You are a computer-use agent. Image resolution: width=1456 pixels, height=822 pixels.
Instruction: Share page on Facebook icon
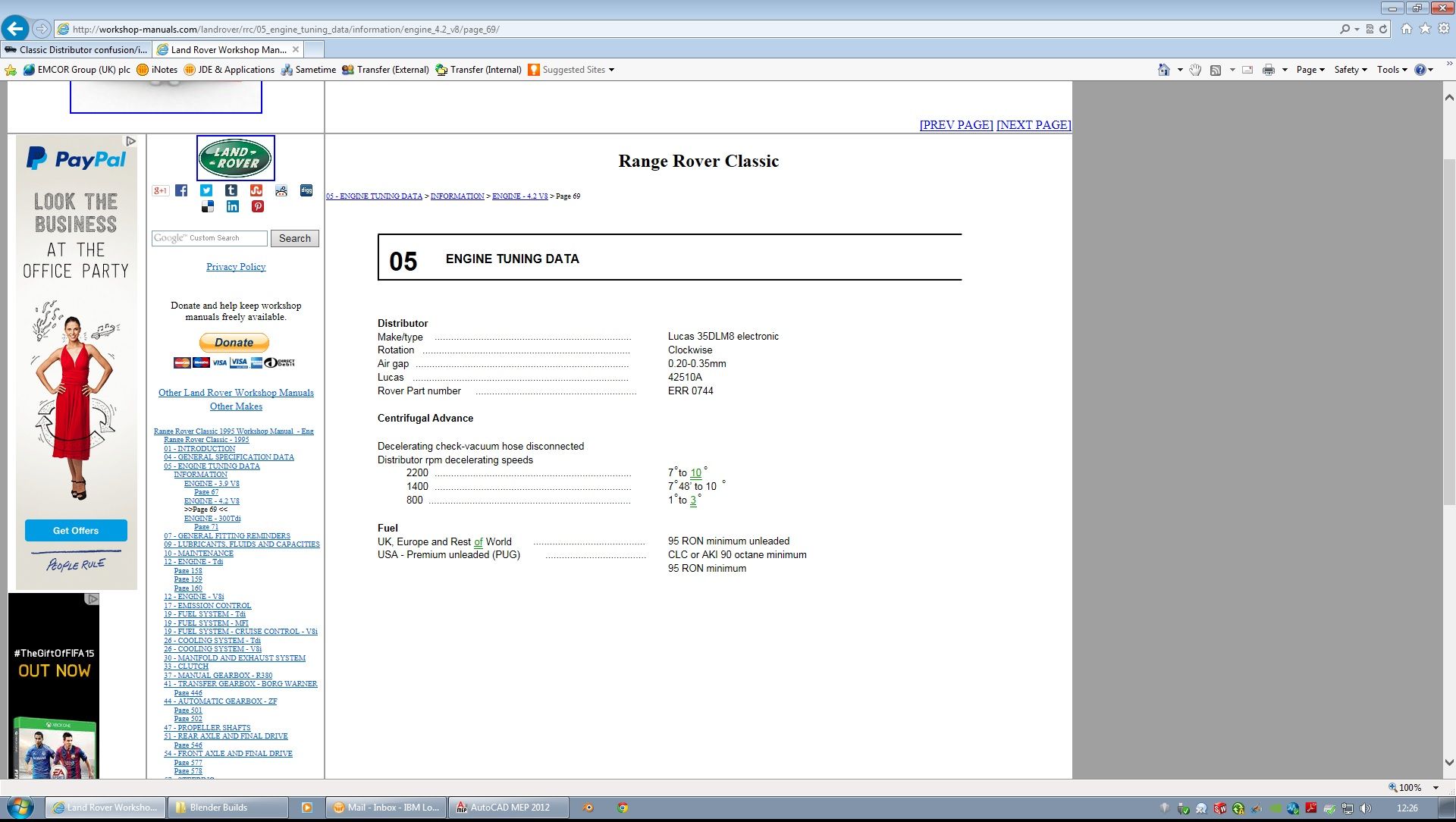click(181, 190)
